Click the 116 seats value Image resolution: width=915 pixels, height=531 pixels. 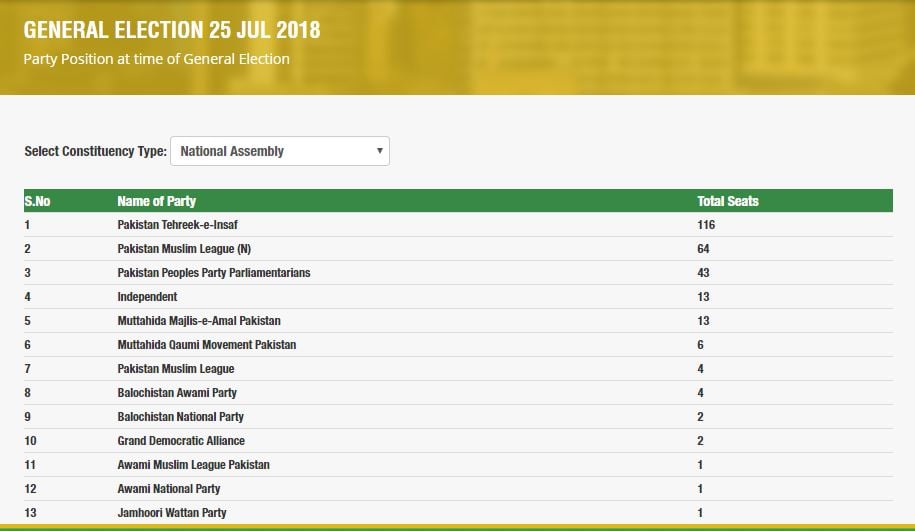(x=706, y=225)
